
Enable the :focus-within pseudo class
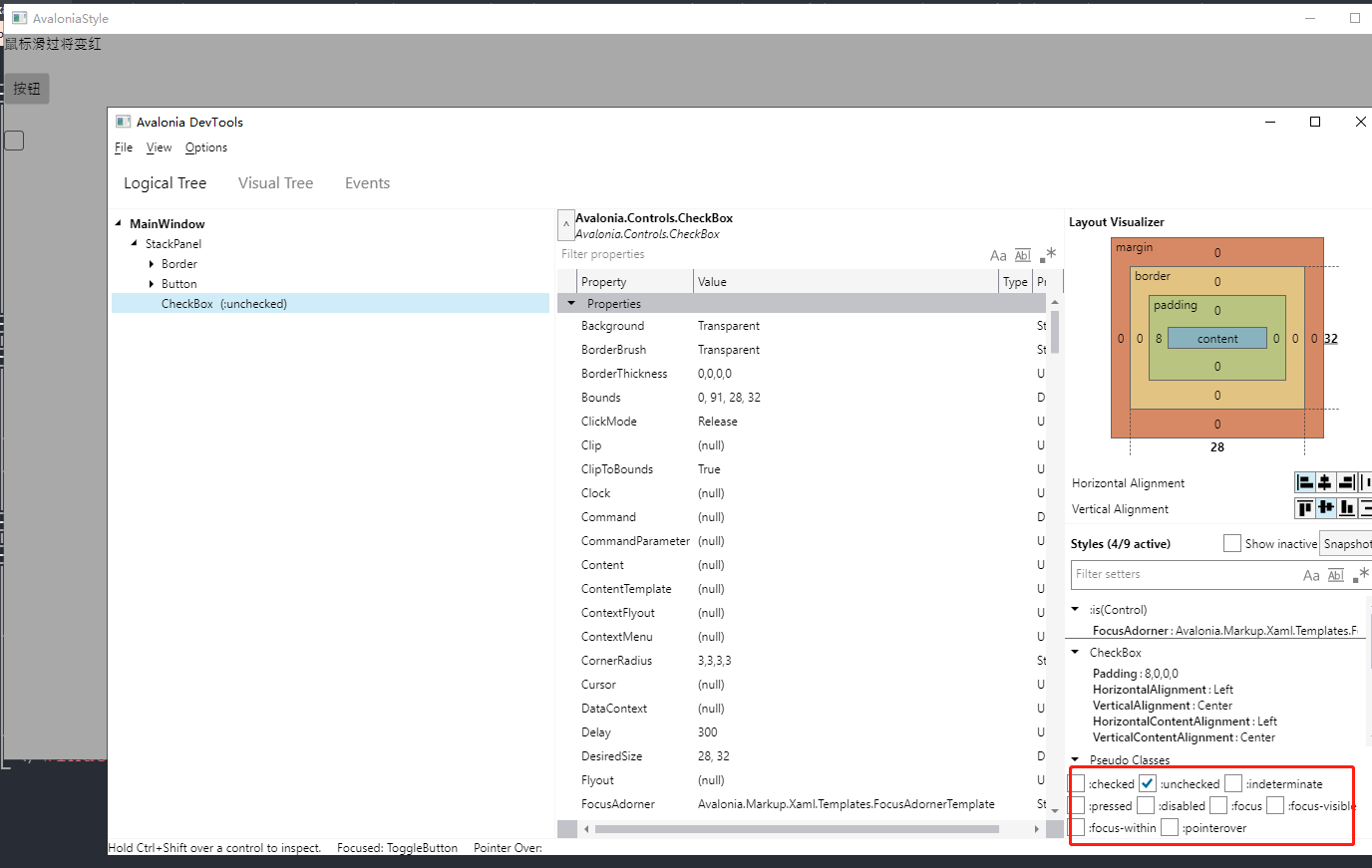click(x=1077, y=827)
